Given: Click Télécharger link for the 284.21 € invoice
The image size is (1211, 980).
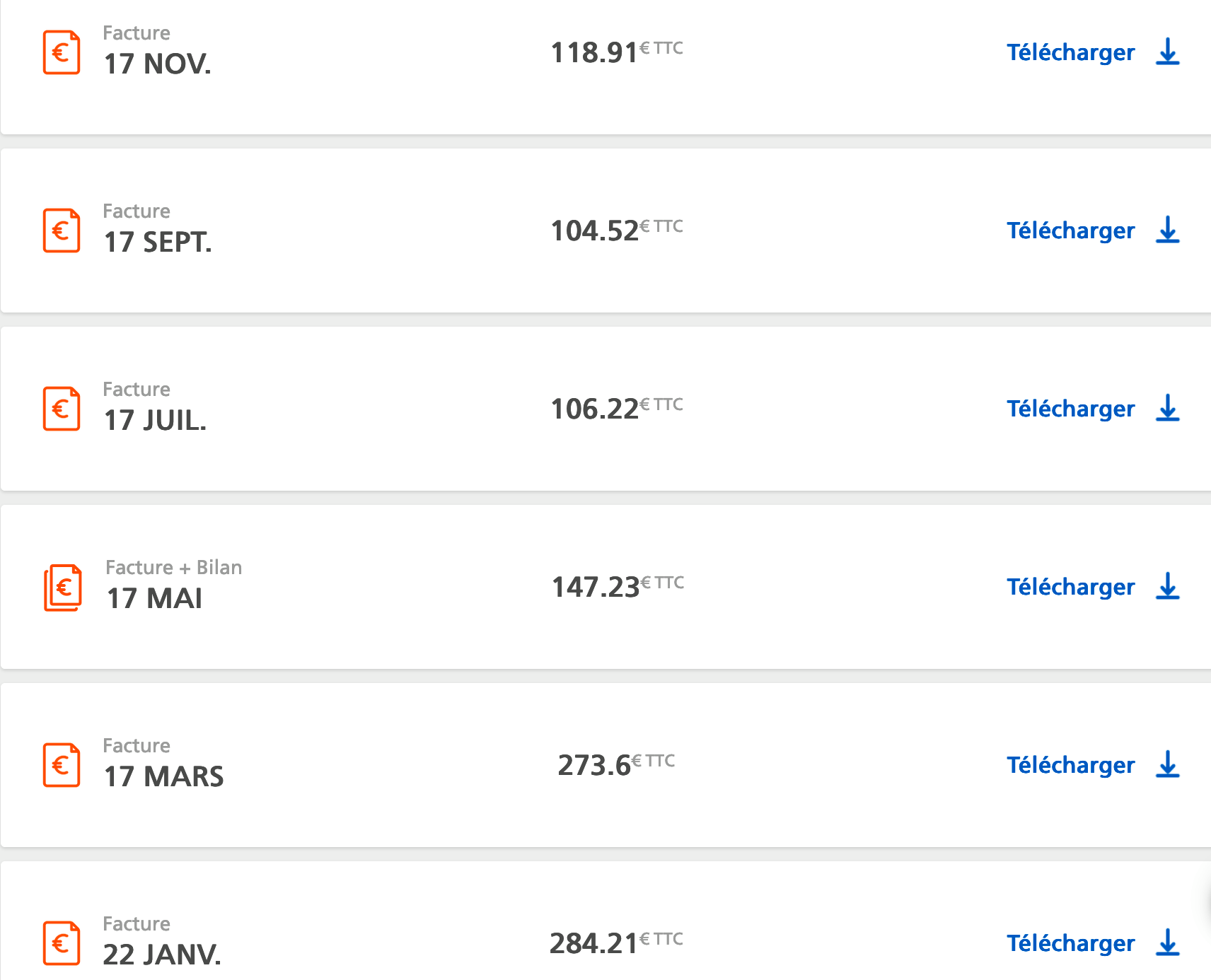Looking at the screenshot, I should tap(1071, 944).
